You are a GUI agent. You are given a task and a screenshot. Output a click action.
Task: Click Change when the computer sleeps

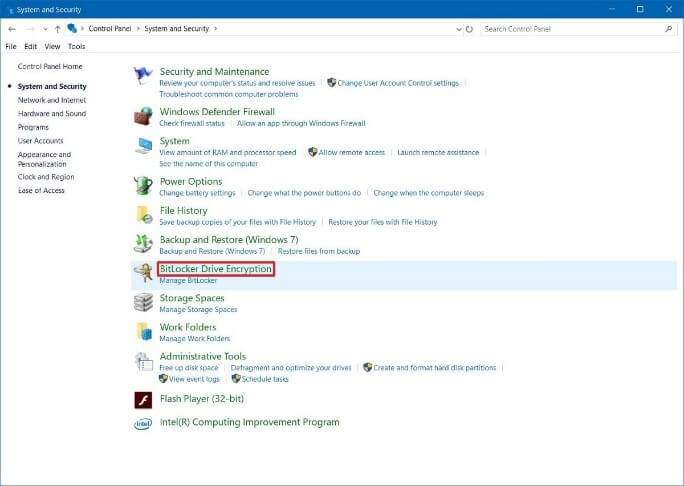click(x=429, y=193)
